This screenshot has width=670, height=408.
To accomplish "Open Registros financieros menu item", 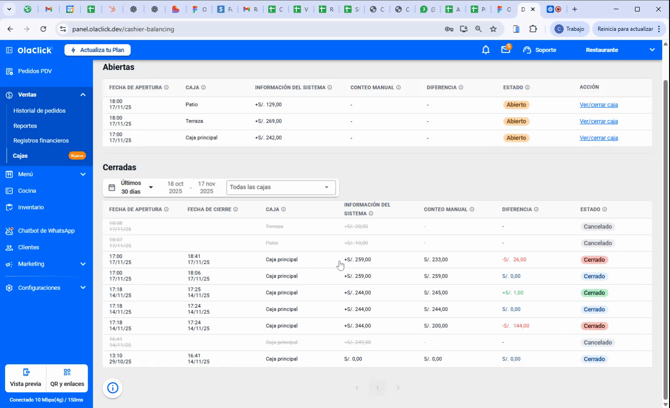I will pyautogui.click(x=41, y=141).
